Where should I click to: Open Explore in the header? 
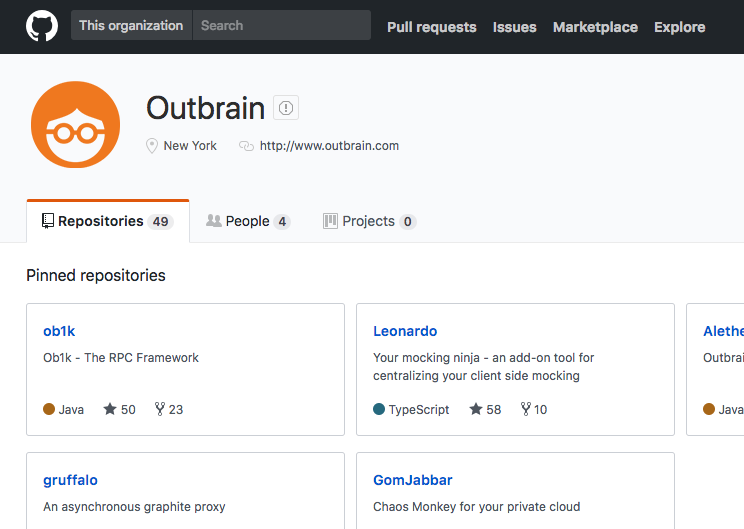[679, 27]
